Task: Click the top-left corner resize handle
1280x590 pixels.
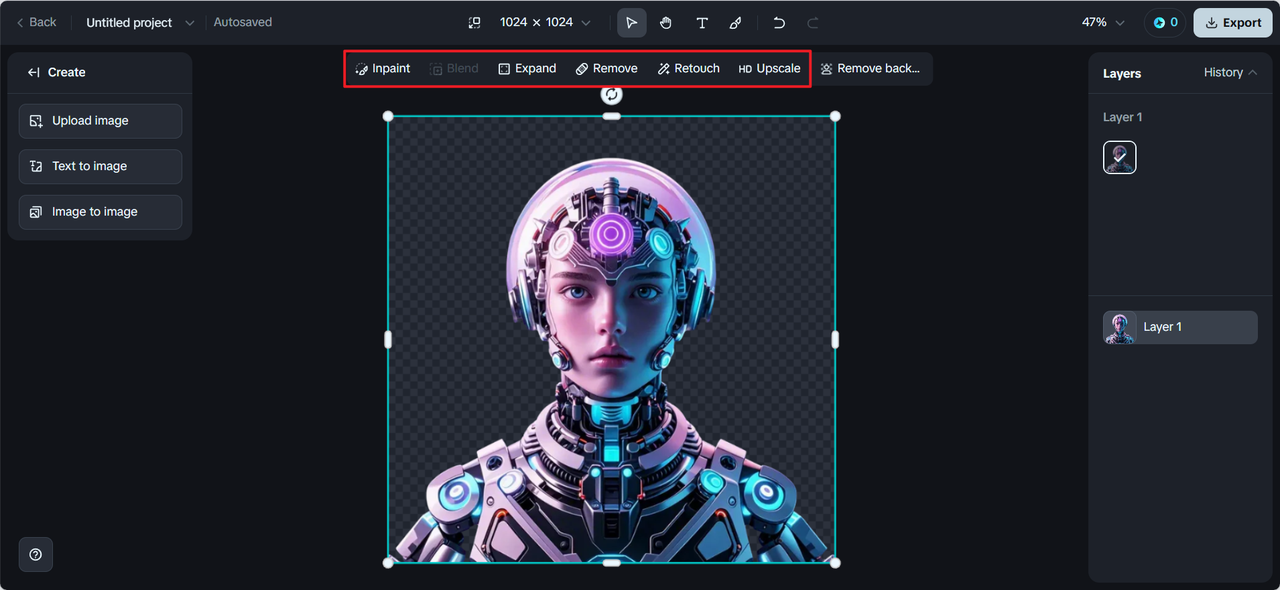Action: pos(388,116)
